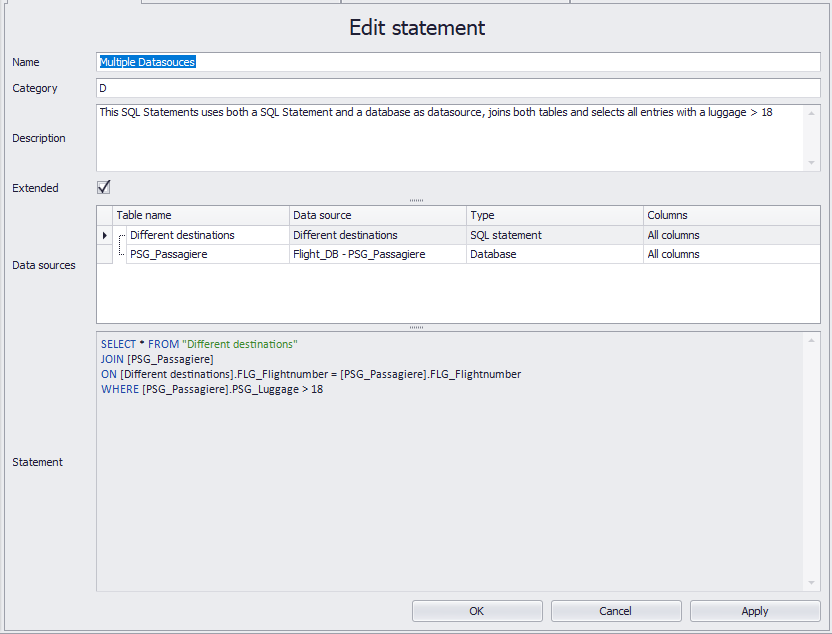Screen dimensions: 832x634
Task: Click the Different destinations data source cell
Action: point(378,235)
